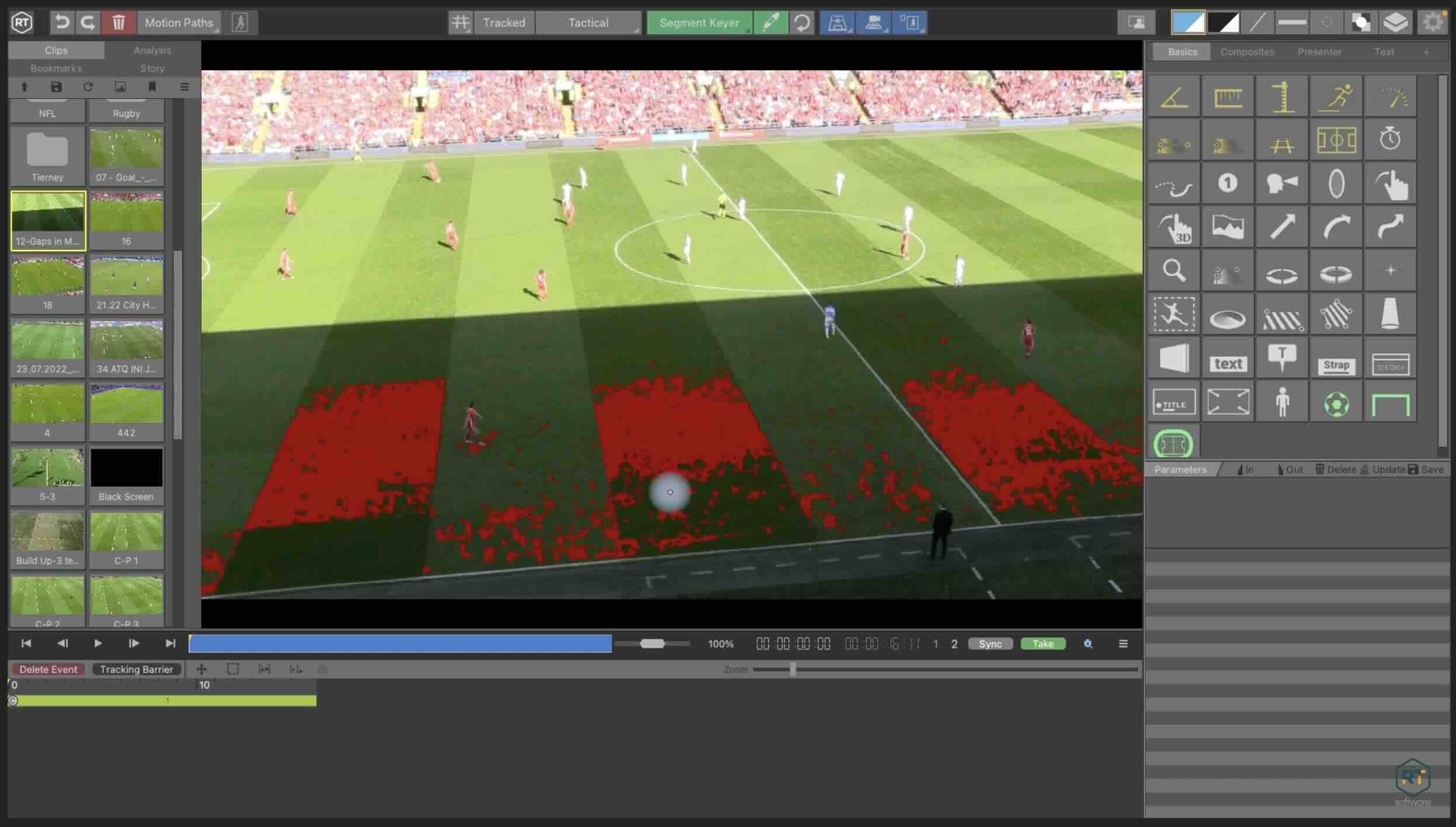Open the clips panel hamburger menu
The image size is (1456, 827).
click(183, 86)
